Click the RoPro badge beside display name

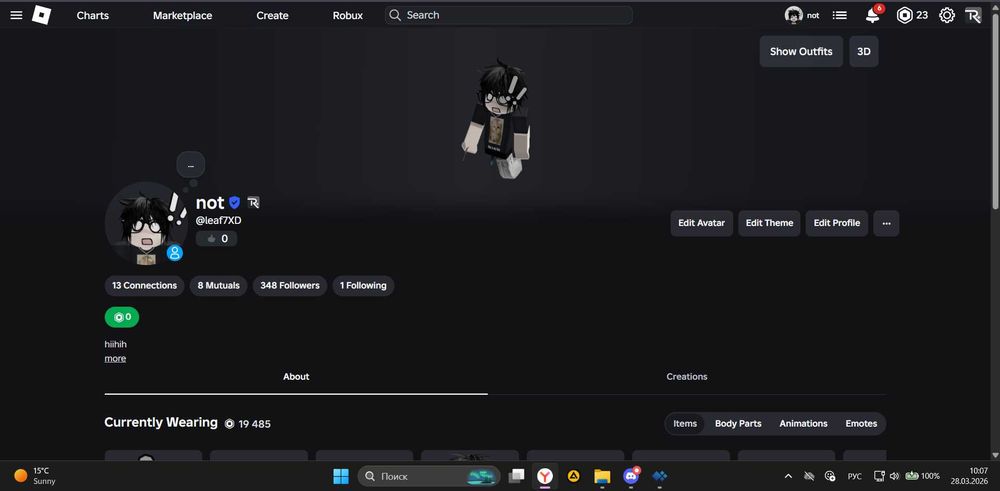tap(253, 203)
